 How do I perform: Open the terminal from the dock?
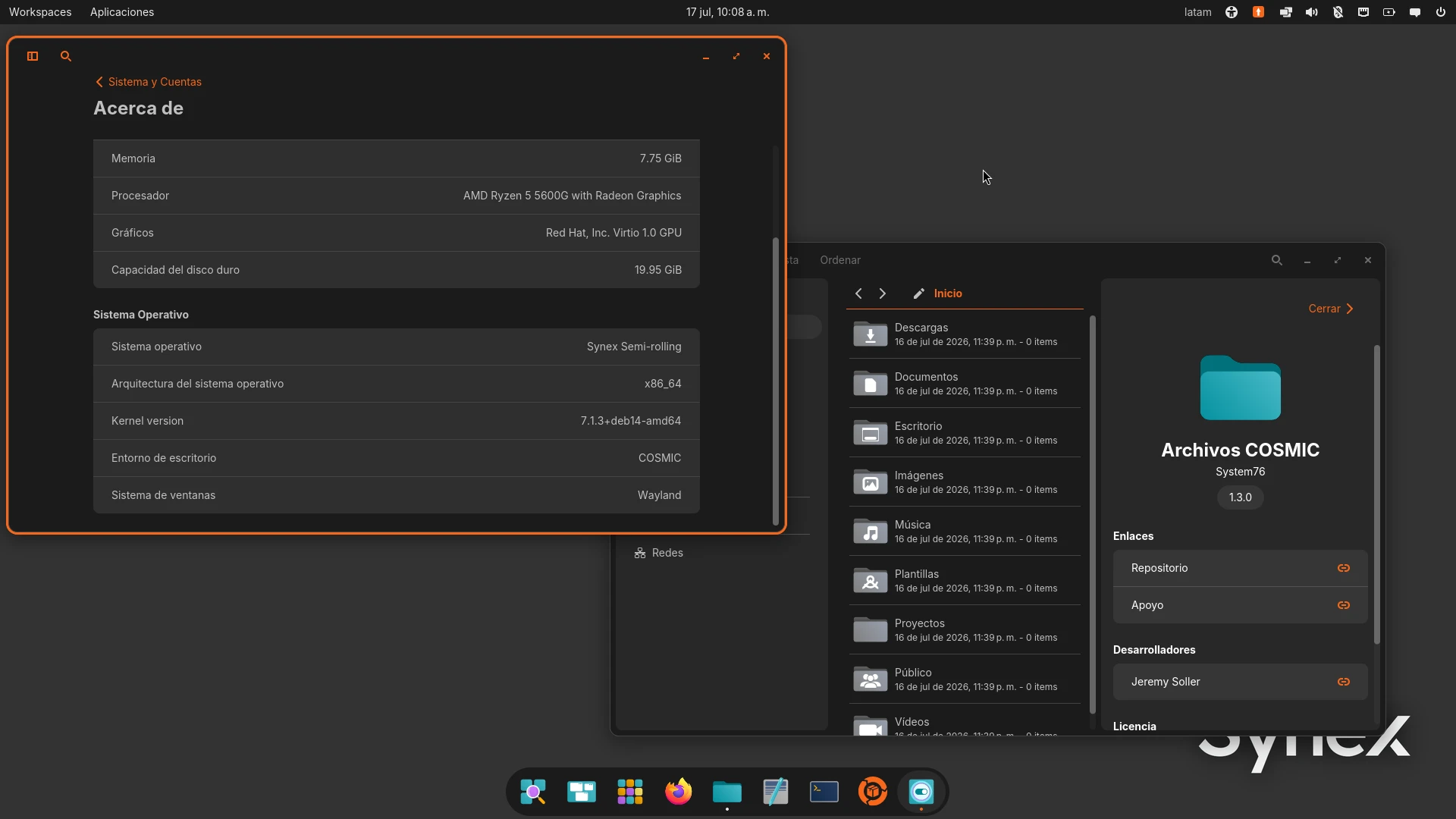click(824, 792)
